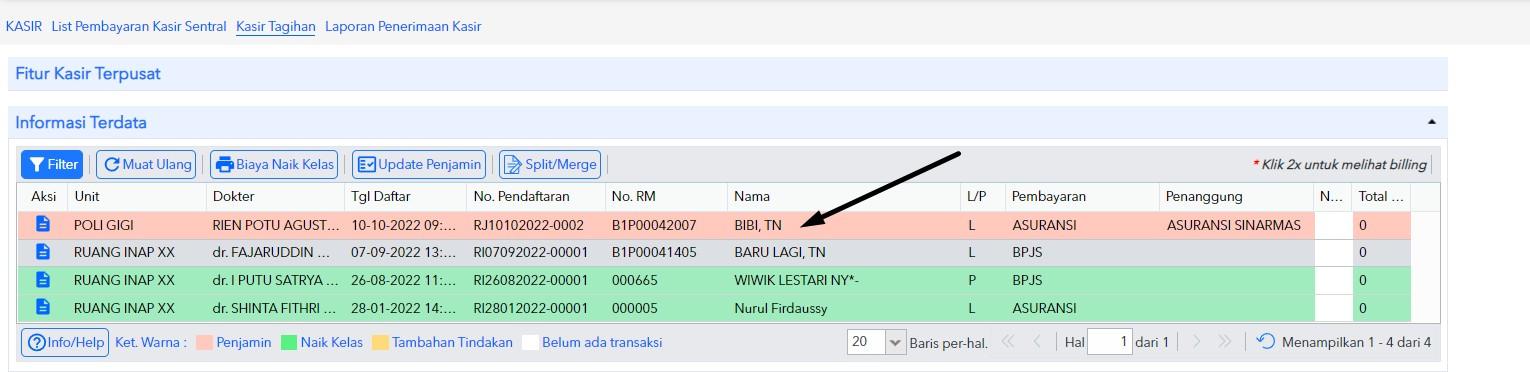Open Laporan Penerimaan Kasir tab
This screenshot has height=372, width=1530.
[x=403, y=27]
